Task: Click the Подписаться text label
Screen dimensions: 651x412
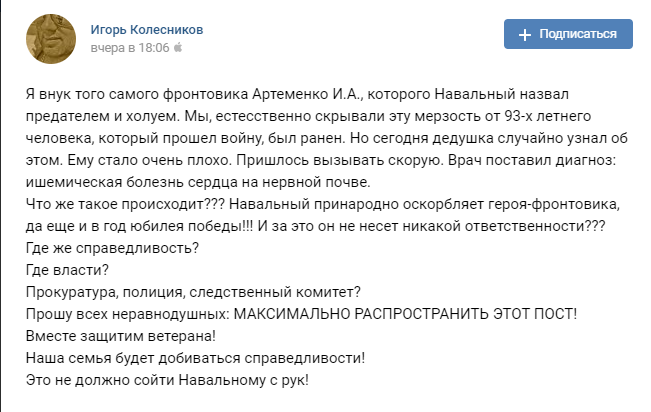Action: pyautogui.click(x=578, y=34)
